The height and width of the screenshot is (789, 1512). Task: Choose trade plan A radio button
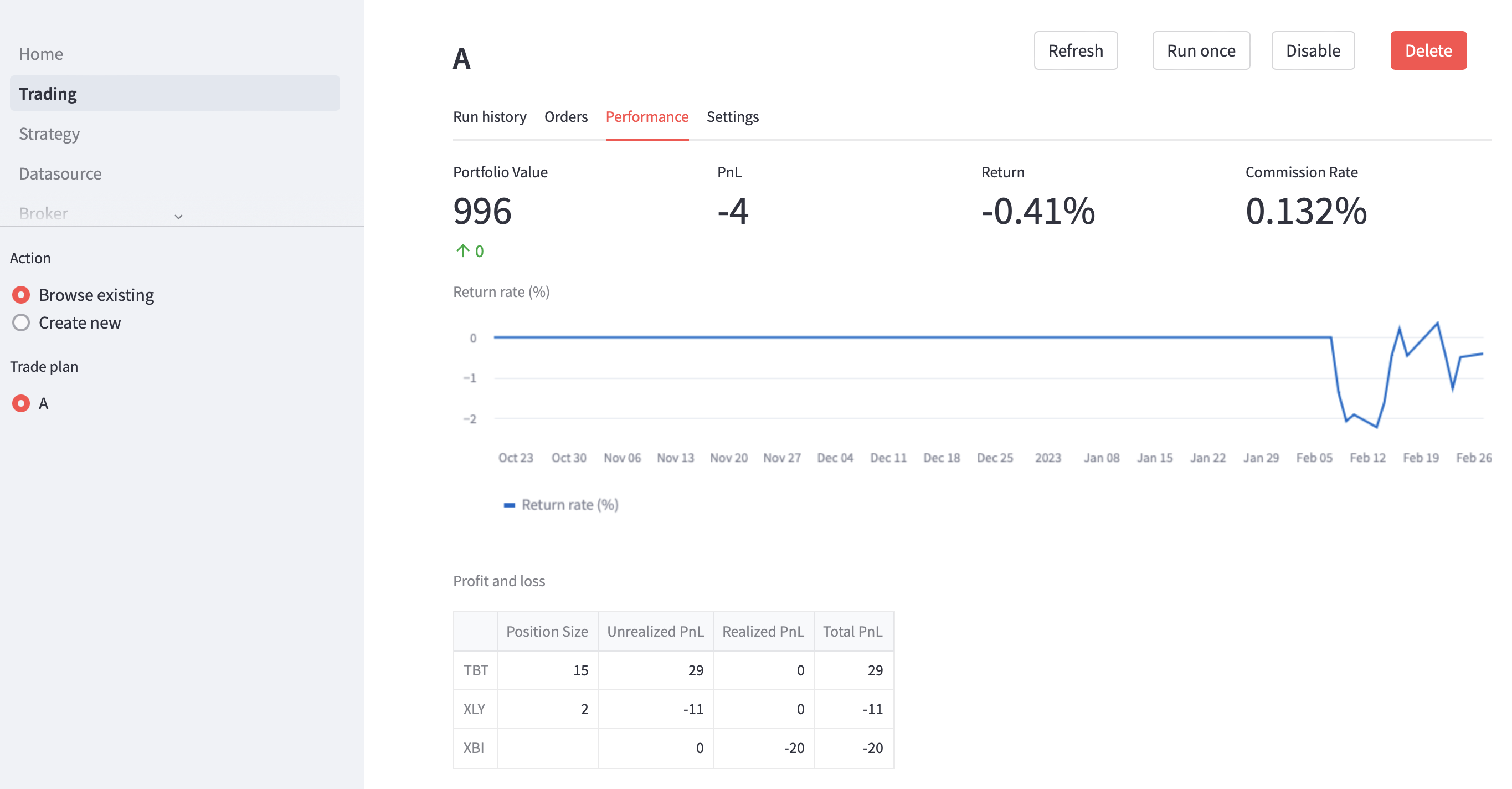coord(21,403)
